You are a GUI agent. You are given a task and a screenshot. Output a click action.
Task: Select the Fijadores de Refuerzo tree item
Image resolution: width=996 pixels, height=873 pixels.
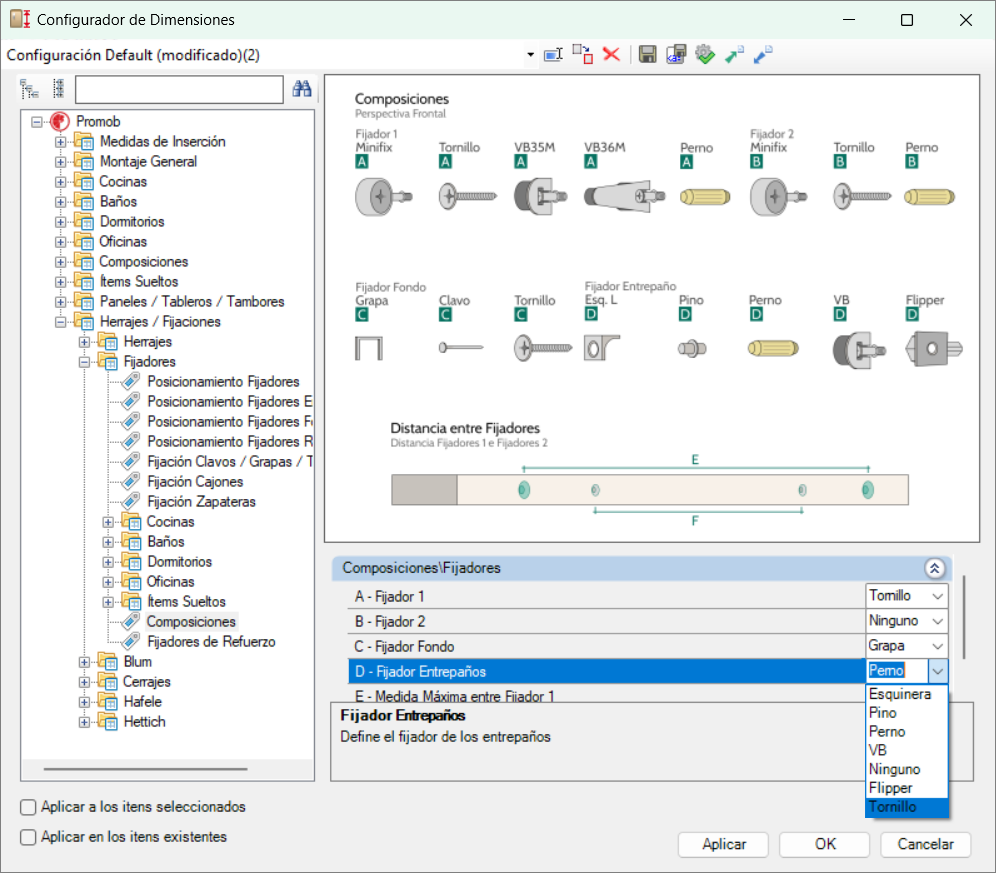click(211, 642)
